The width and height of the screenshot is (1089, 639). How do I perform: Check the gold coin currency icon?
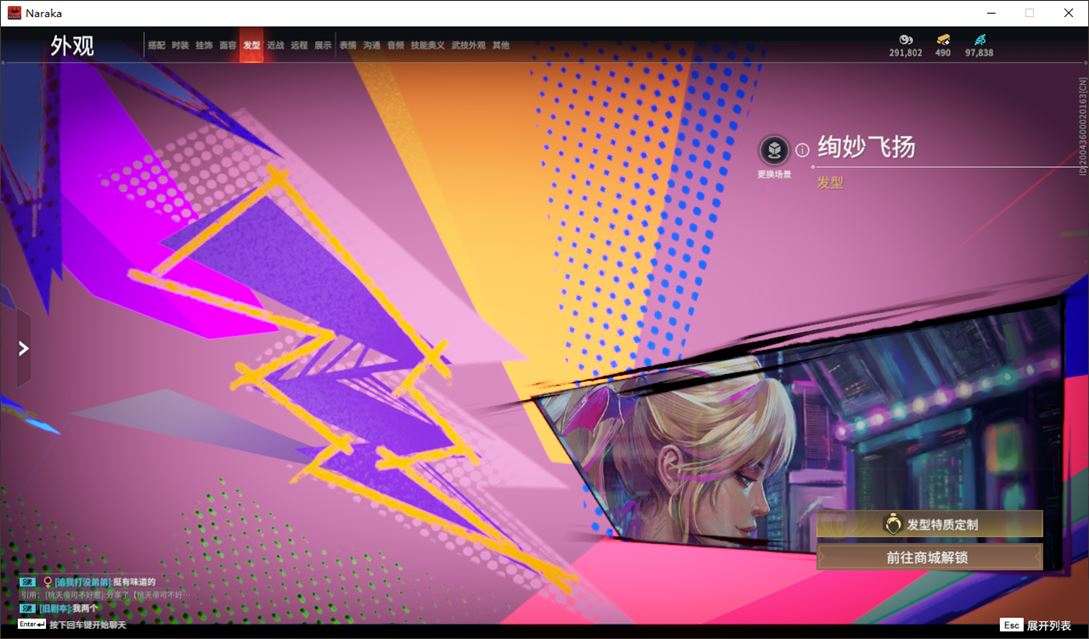(906, 40)
